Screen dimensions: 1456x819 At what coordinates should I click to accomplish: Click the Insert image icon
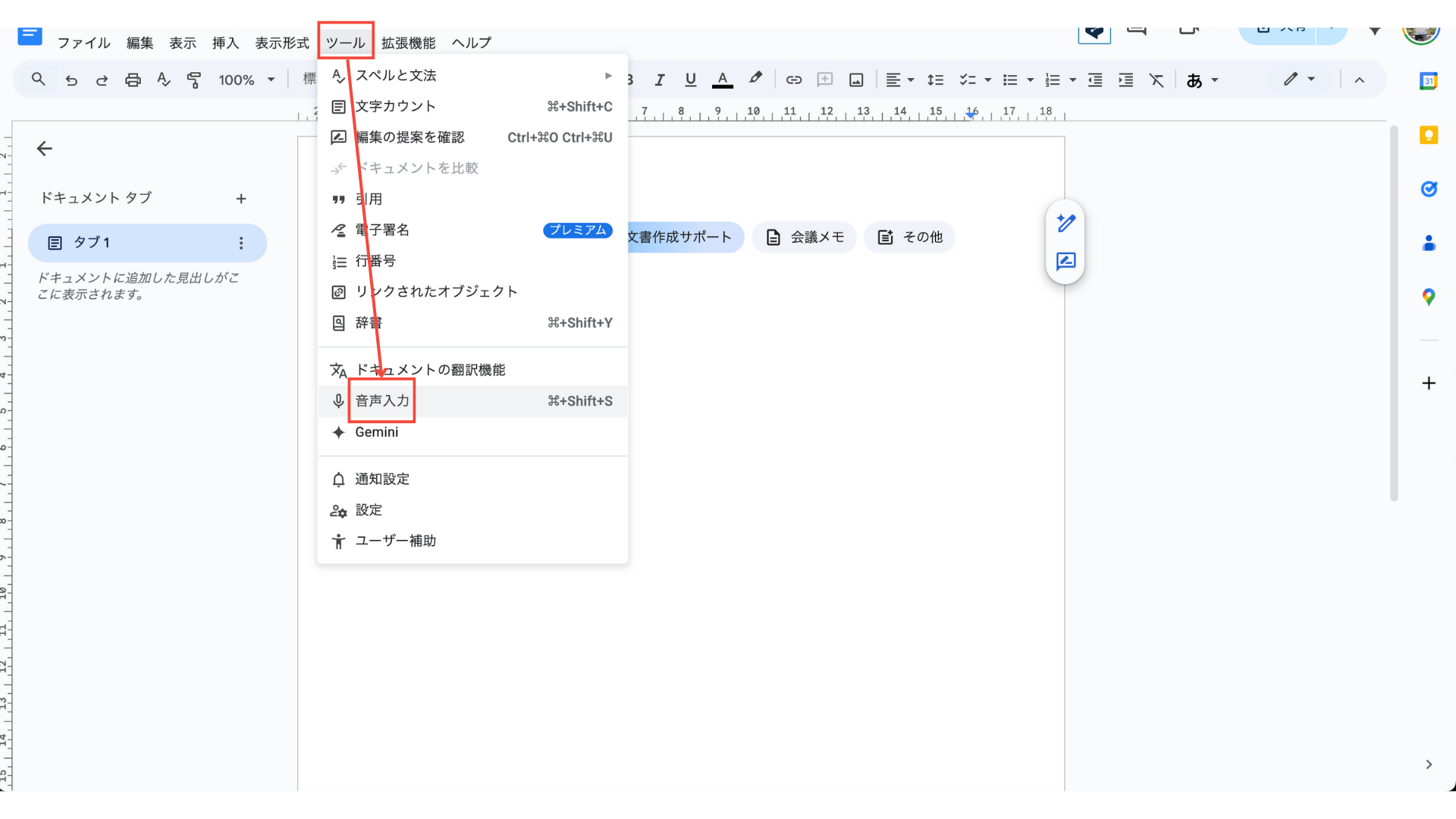(856, 80)
